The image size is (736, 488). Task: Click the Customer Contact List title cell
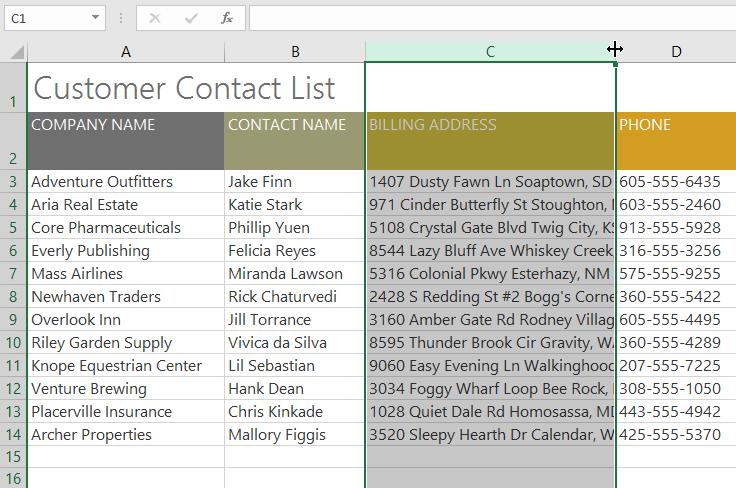tap(184, 88)
